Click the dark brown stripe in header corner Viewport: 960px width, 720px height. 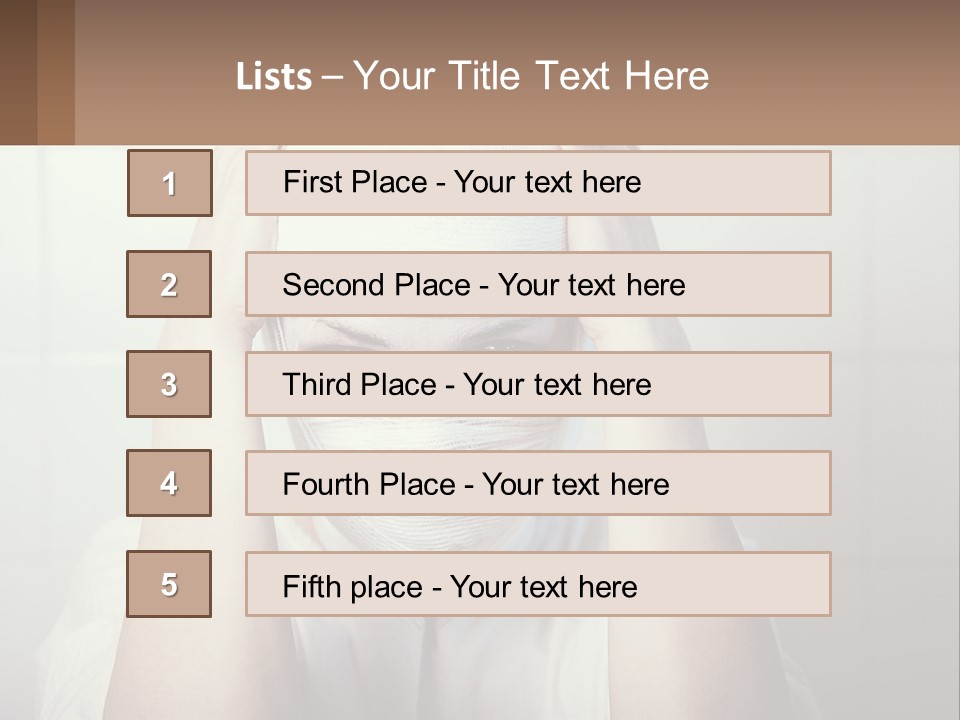(x=18, y=72)
